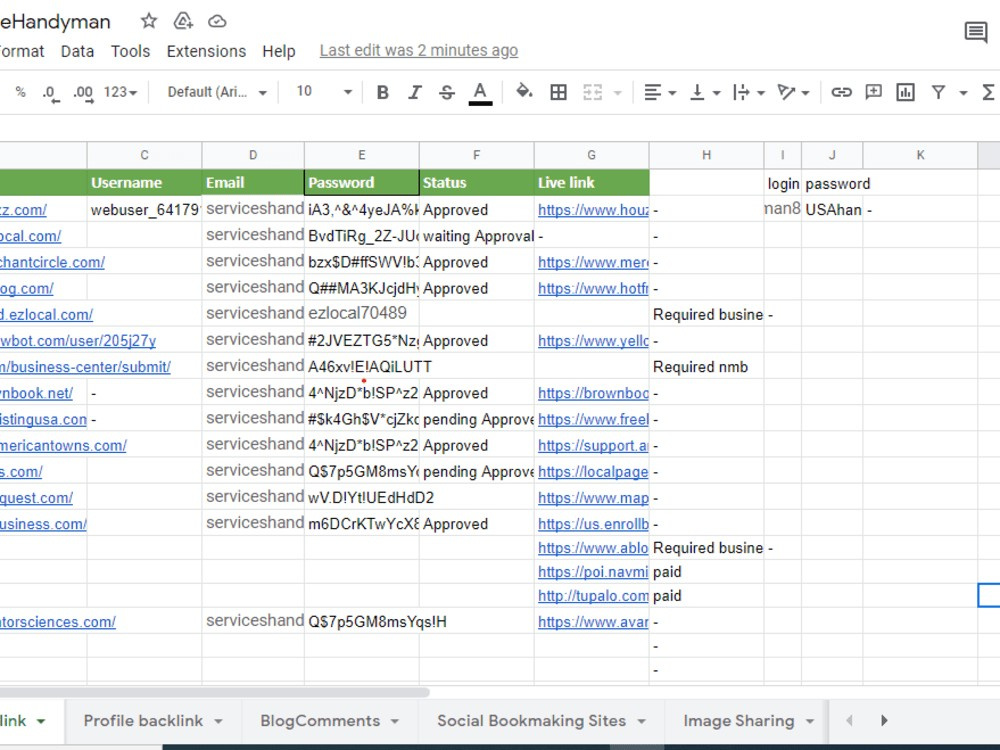Format as percent
The width and height of the screenshot is (1000, 750).
20,92
